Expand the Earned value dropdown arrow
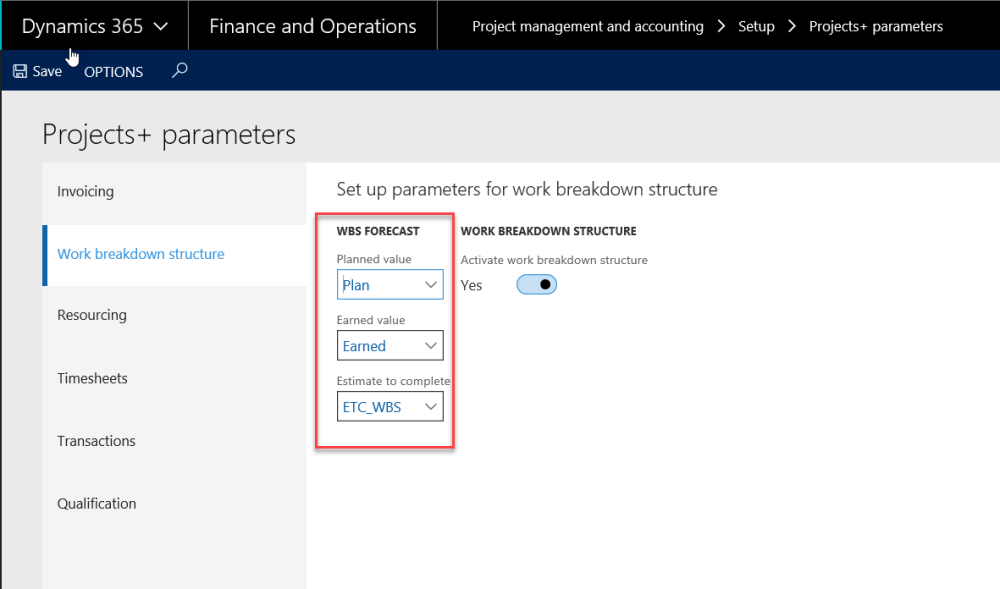The height and width of the screenshot is (589, 1000). (x=431, y=346)
